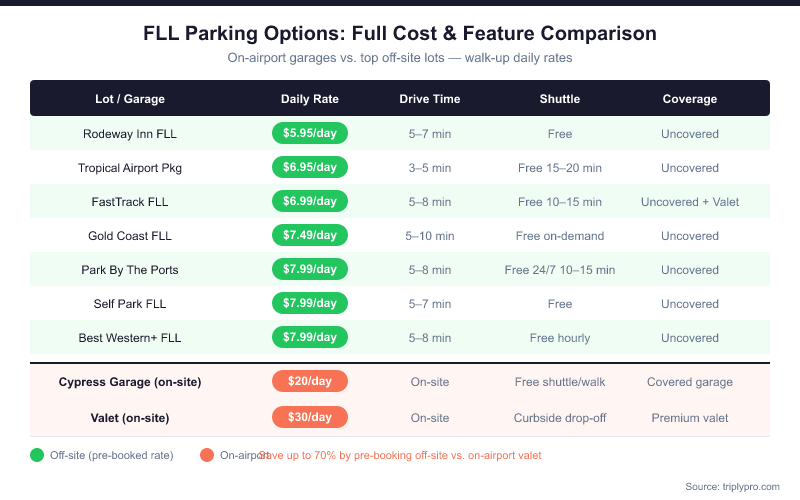This screenshot has width=800, height=500.
Task: Select the $7.49/day price badge
Action: click(310, 235)
